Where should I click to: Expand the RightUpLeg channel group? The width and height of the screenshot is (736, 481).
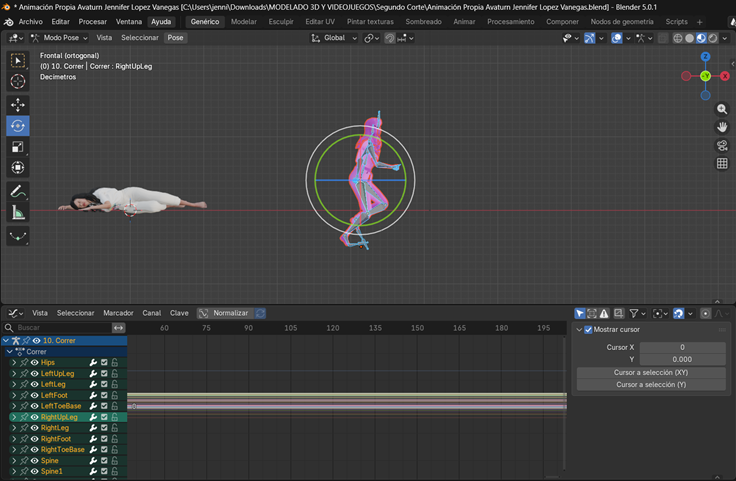[14, 417]
